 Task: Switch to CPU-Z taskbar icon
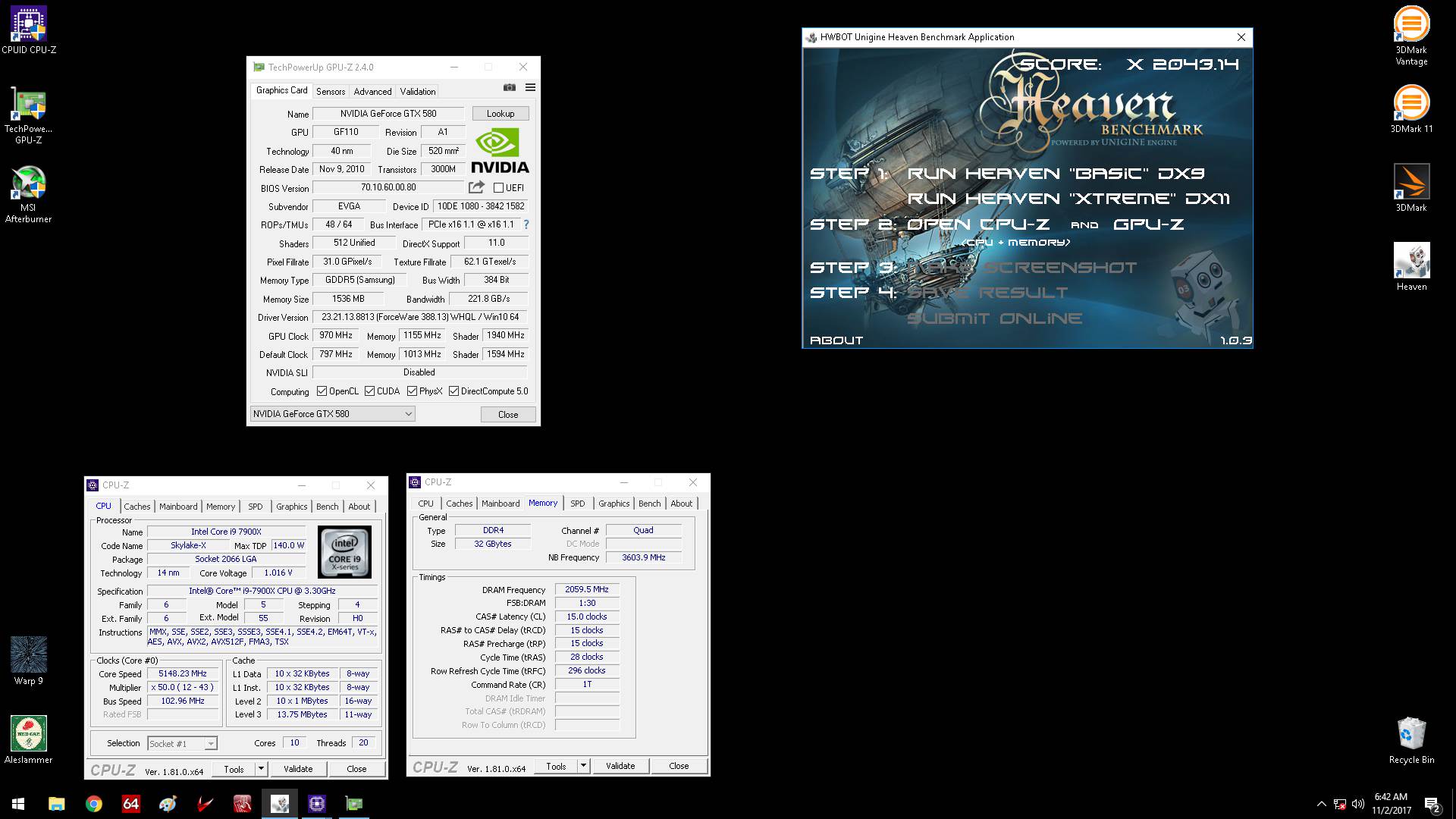tap(316, 804)
